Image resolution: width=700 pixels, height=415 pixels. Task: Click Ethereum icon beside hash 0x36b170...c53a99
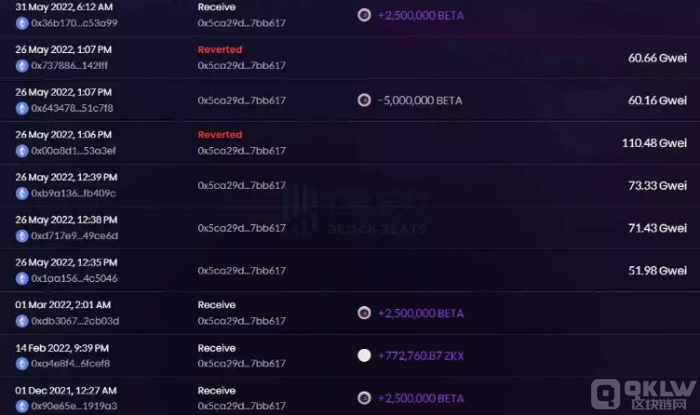[x=22, y=23]
